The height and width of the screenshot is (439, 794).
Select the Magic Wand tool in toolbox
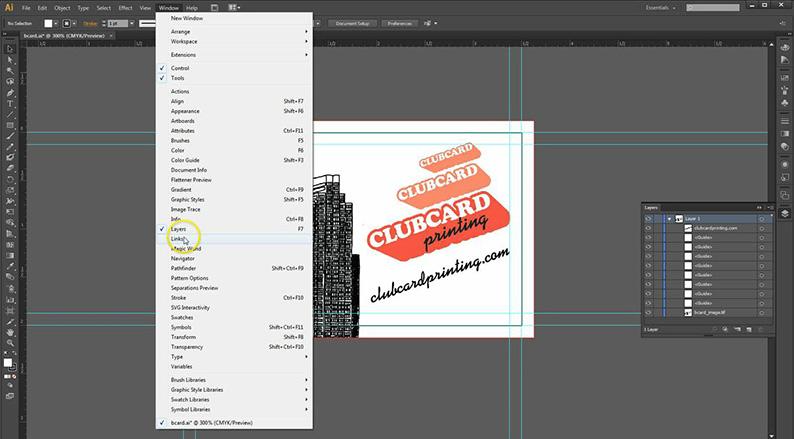coord(10,71)
